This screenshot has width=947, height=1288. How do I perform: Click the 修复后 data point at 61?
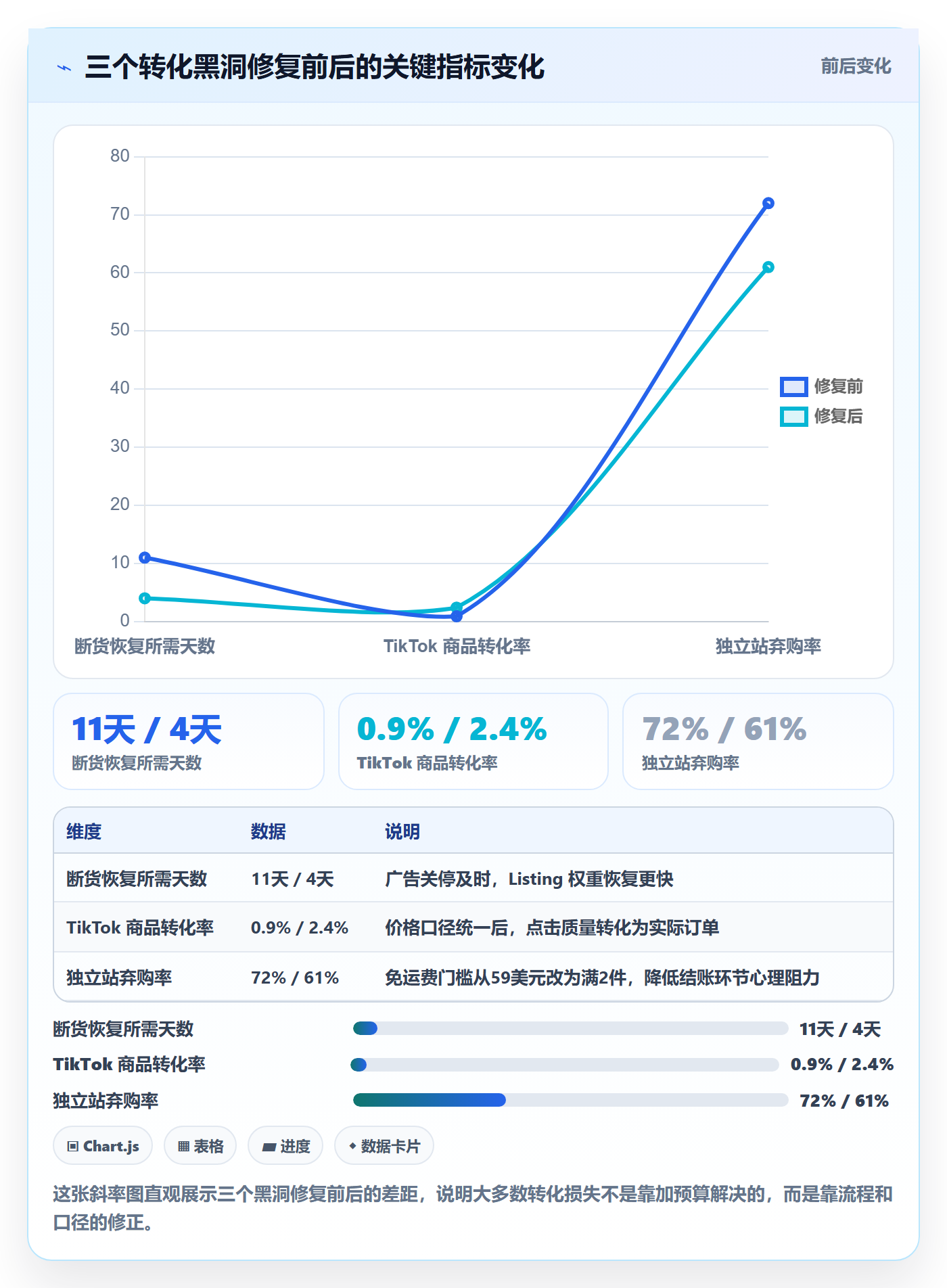(x=768, y=267)
